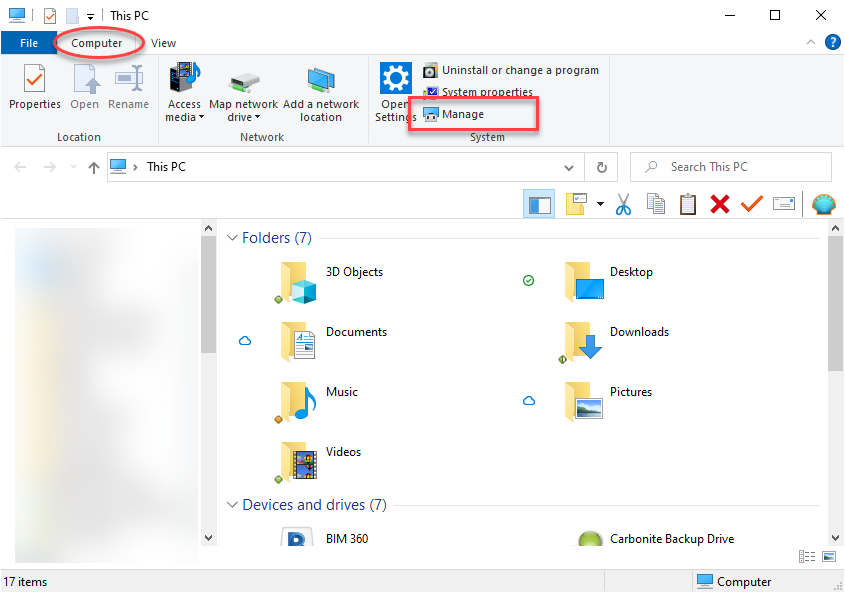Click the red X Delete icon
This screenshot has width=845, height=593.
pos(719,204)
